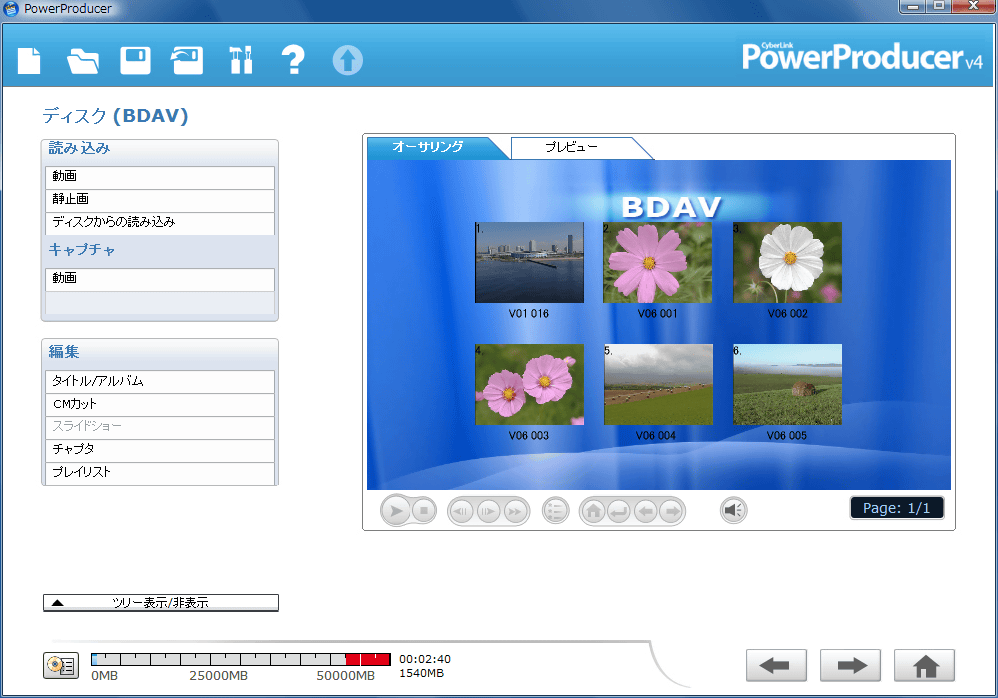Proceed with the bottom right arrow button
This screenshot has height=698, width=998.
[x=850, y=666]
